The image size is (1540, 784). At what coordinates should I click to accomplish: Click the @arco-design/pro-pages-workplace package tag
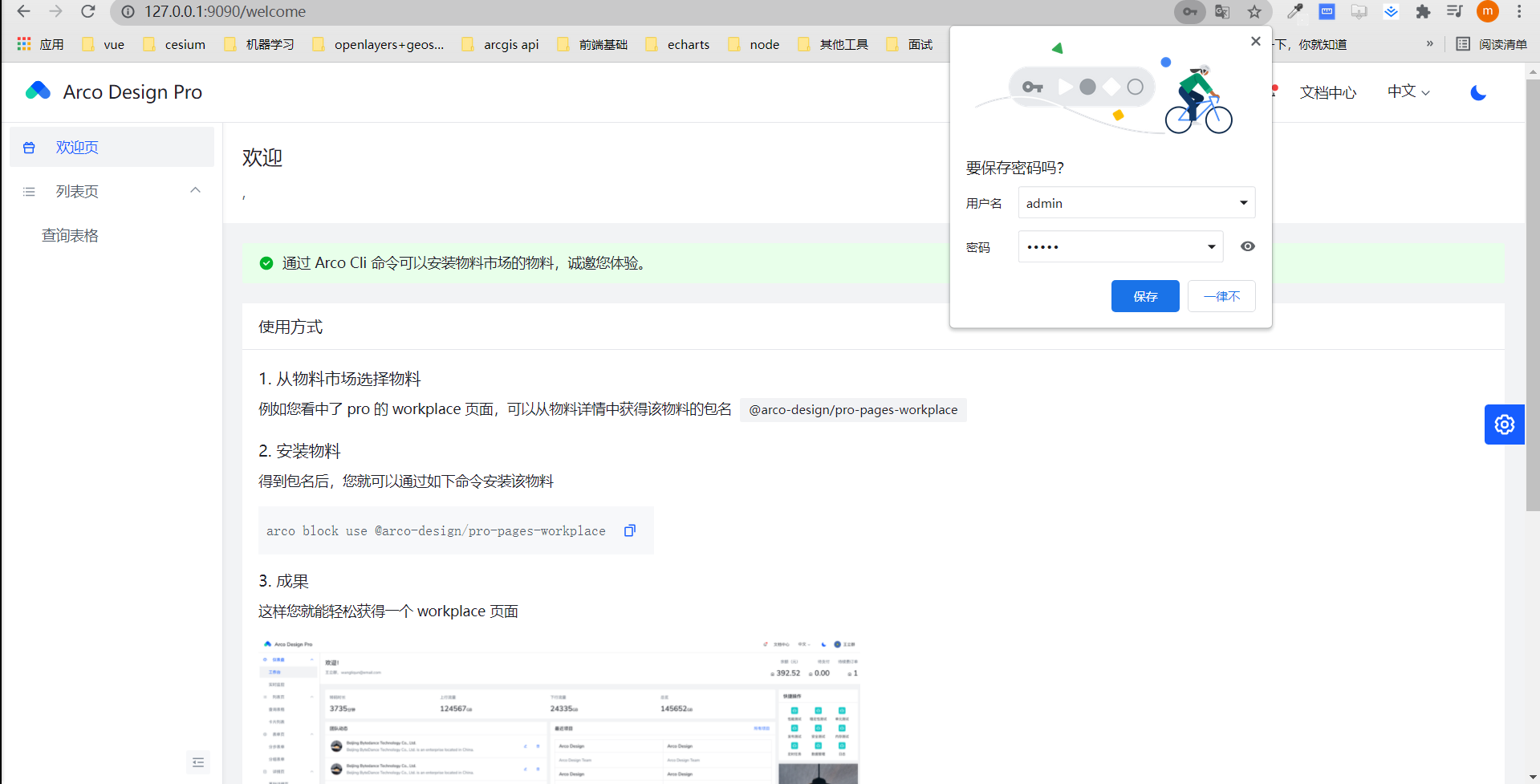click(x=853, y=409)
